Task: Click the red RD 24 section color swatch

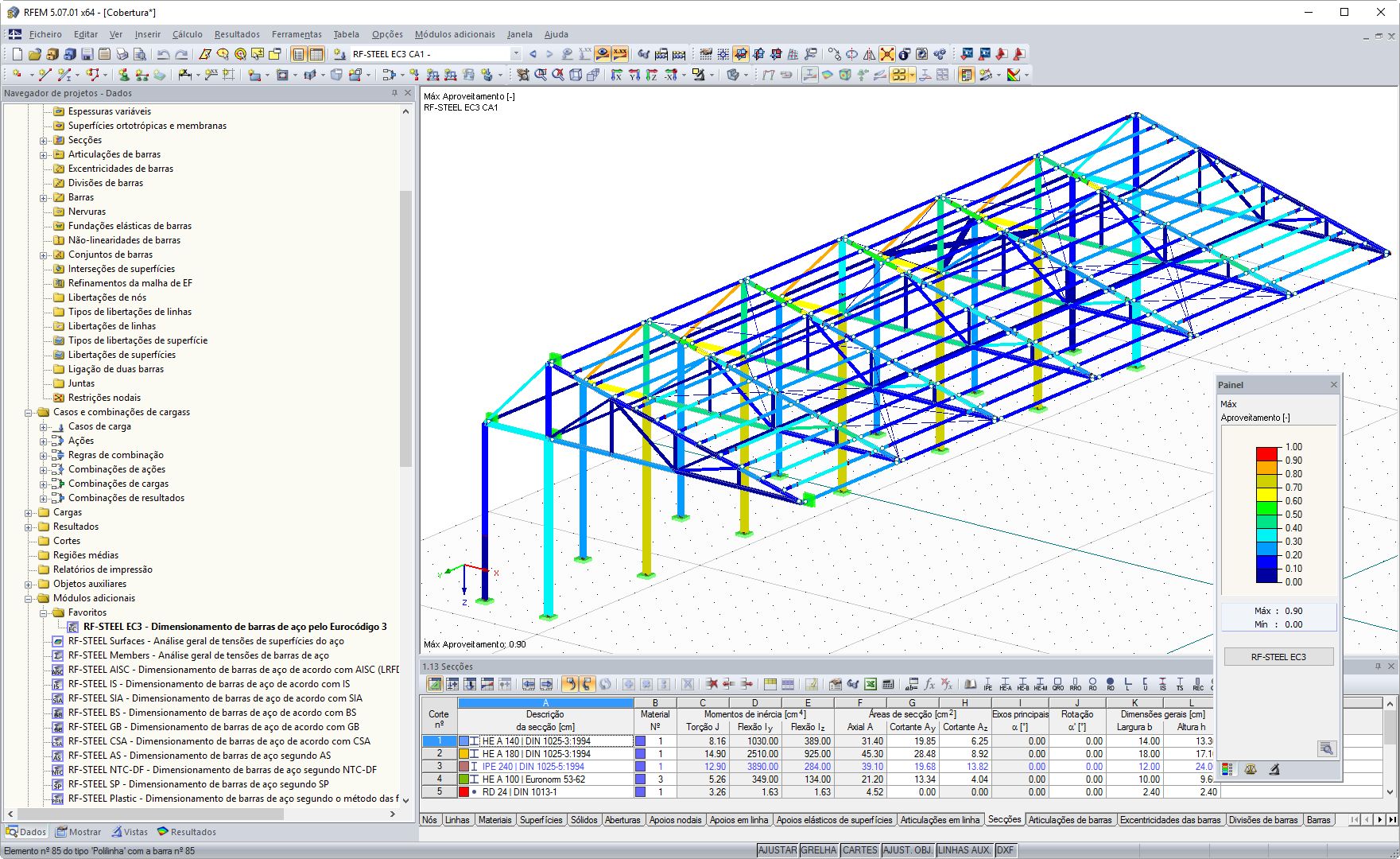Action: pos(463,792)
